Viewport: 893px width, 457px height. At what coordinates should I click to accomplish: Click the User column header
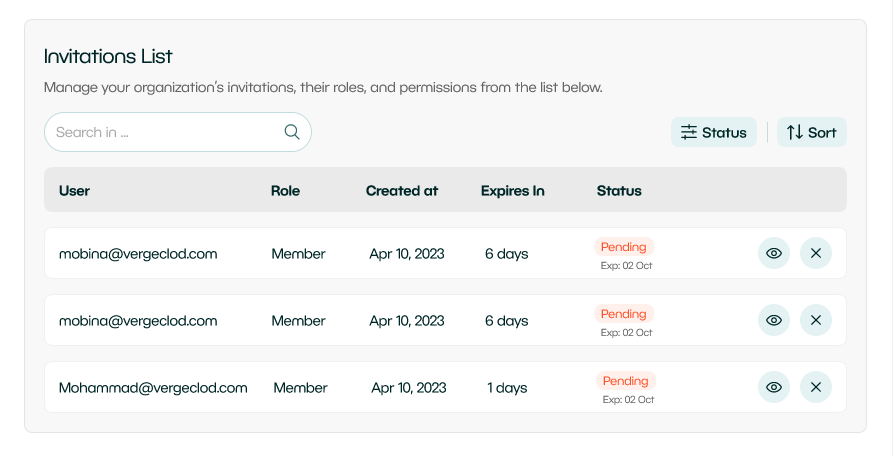pos(75,190)
